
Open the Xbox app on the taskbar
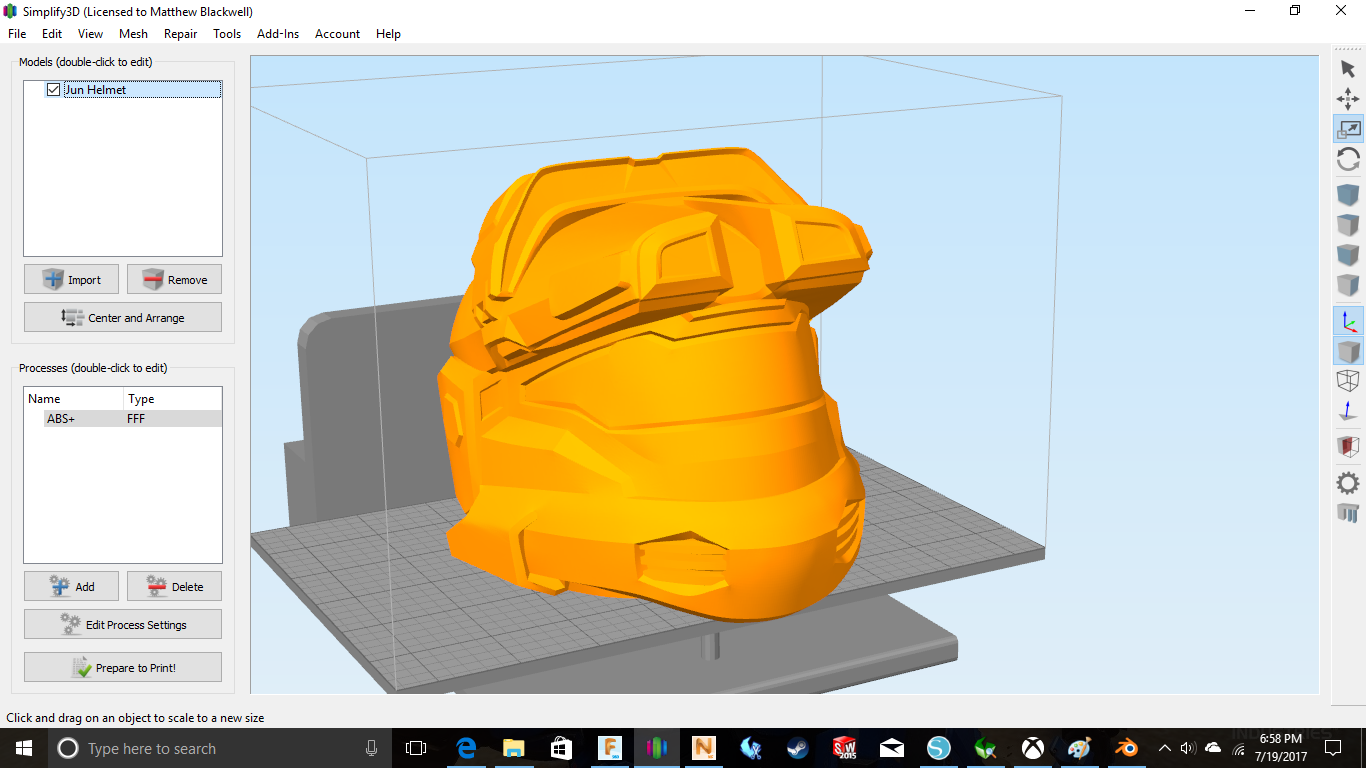tap(1033, 748)
